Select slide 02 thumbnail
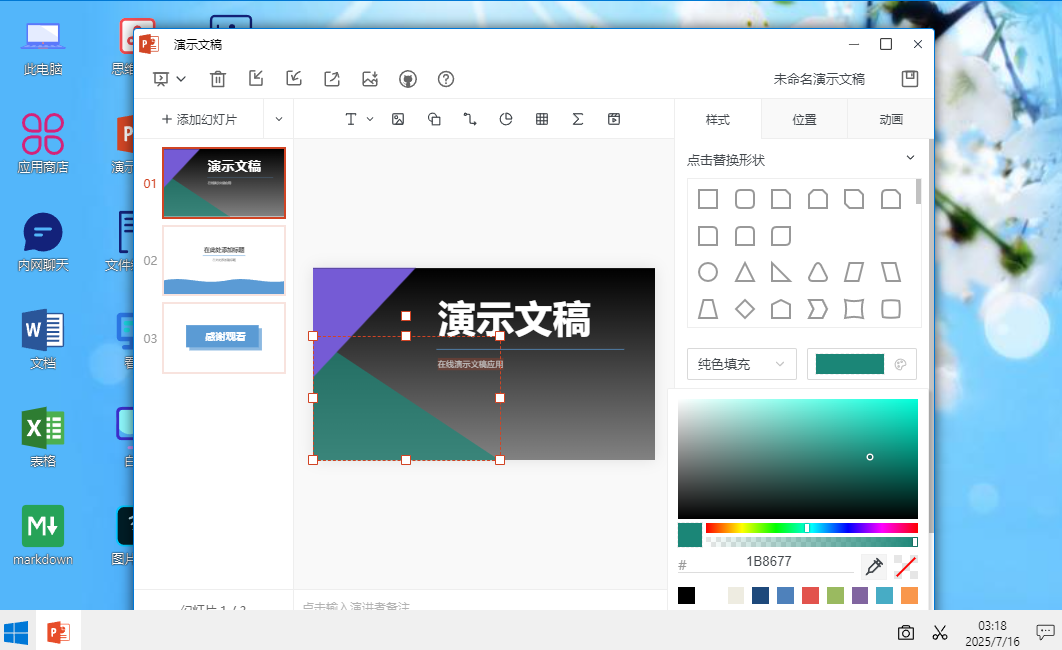Image resolution: width=1062 pixels, height=650 pixels. (x=224, y=261)
